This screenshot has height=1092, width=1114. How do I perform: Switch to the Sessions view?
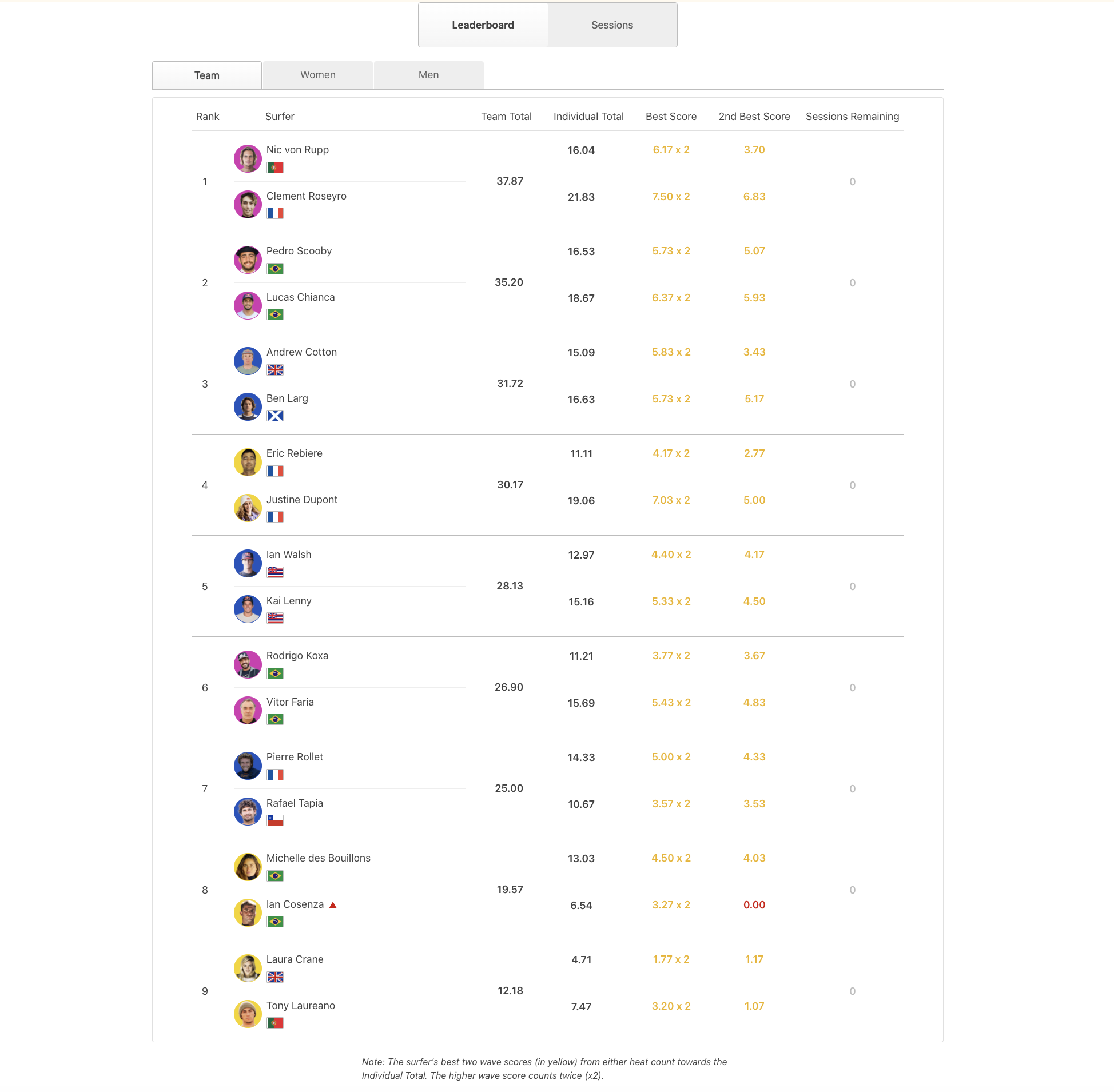[x=612, y=25]
